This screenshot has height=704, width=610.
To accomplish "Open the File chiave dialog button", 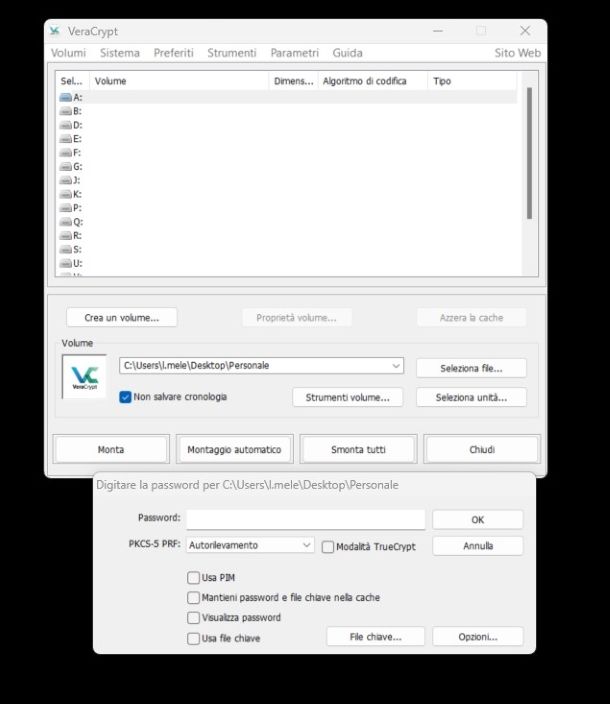I will pos(375,637).
